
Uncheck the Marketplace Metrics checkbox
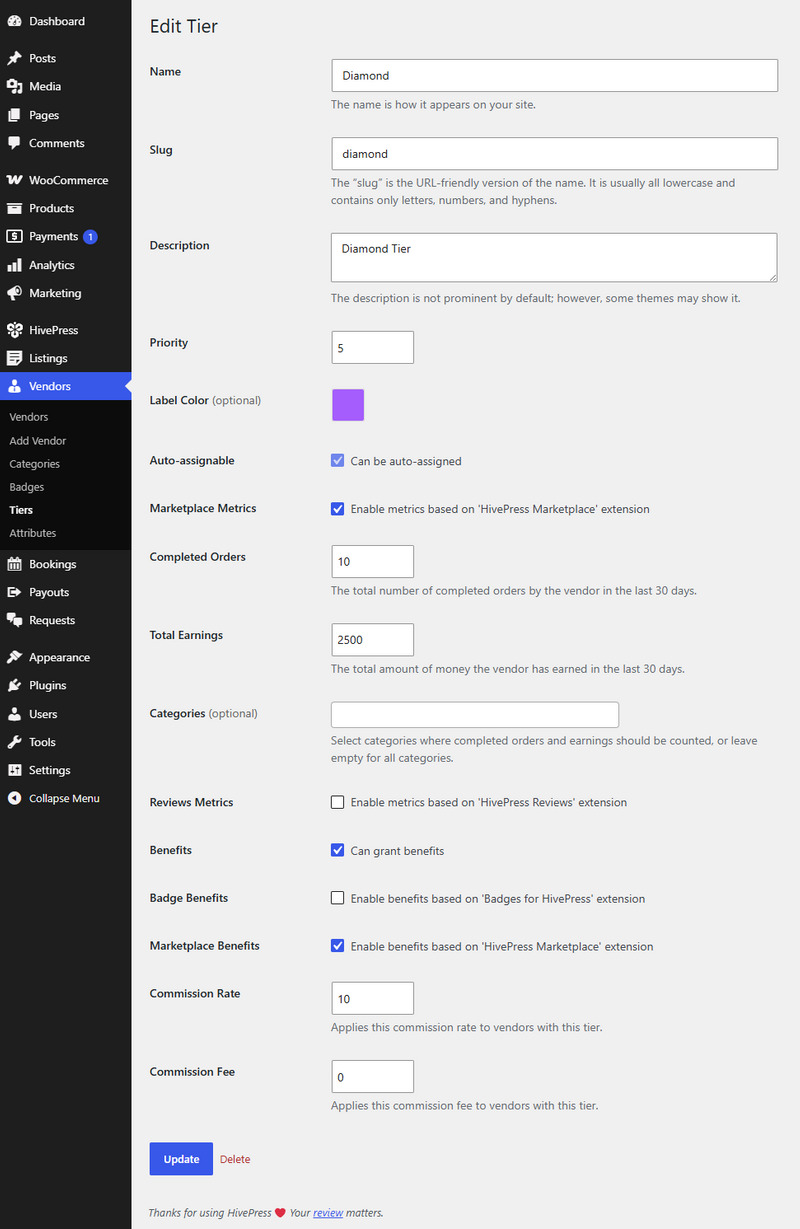(338, 509)
